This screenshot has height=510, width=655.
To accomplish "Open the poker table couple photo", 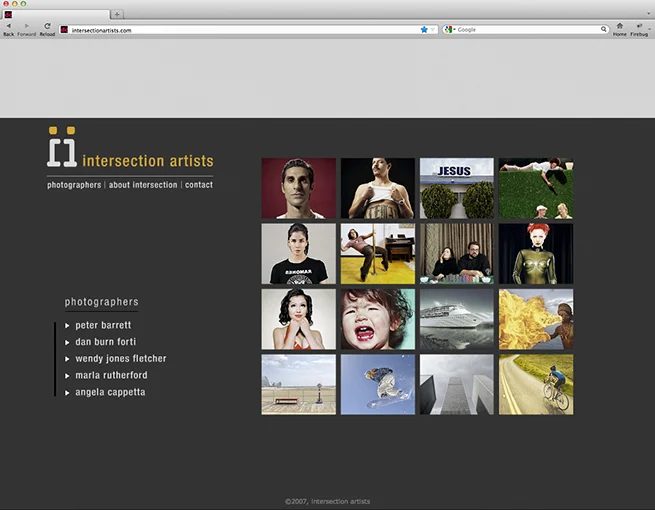I will (457, 254).
